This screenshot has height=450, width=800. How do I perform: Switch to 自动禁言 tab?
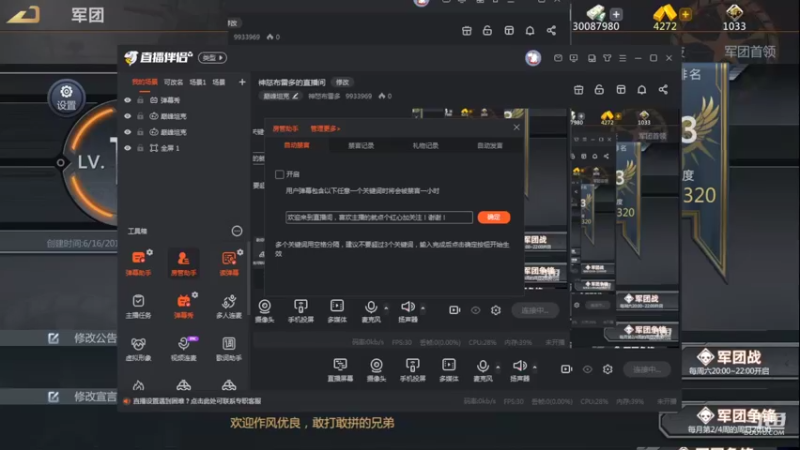point(297,145)
